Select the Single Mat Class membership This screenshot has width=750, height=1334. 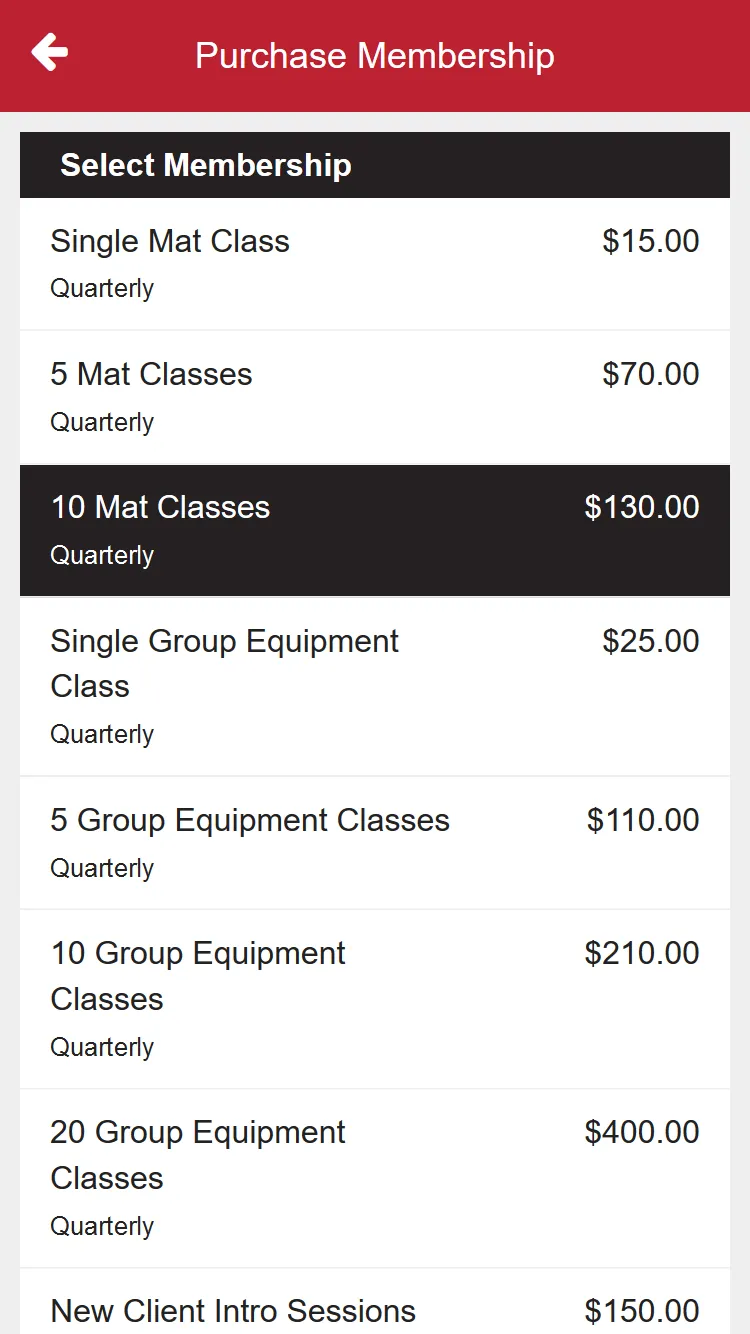pyautogui.click(x=375, y=264)
